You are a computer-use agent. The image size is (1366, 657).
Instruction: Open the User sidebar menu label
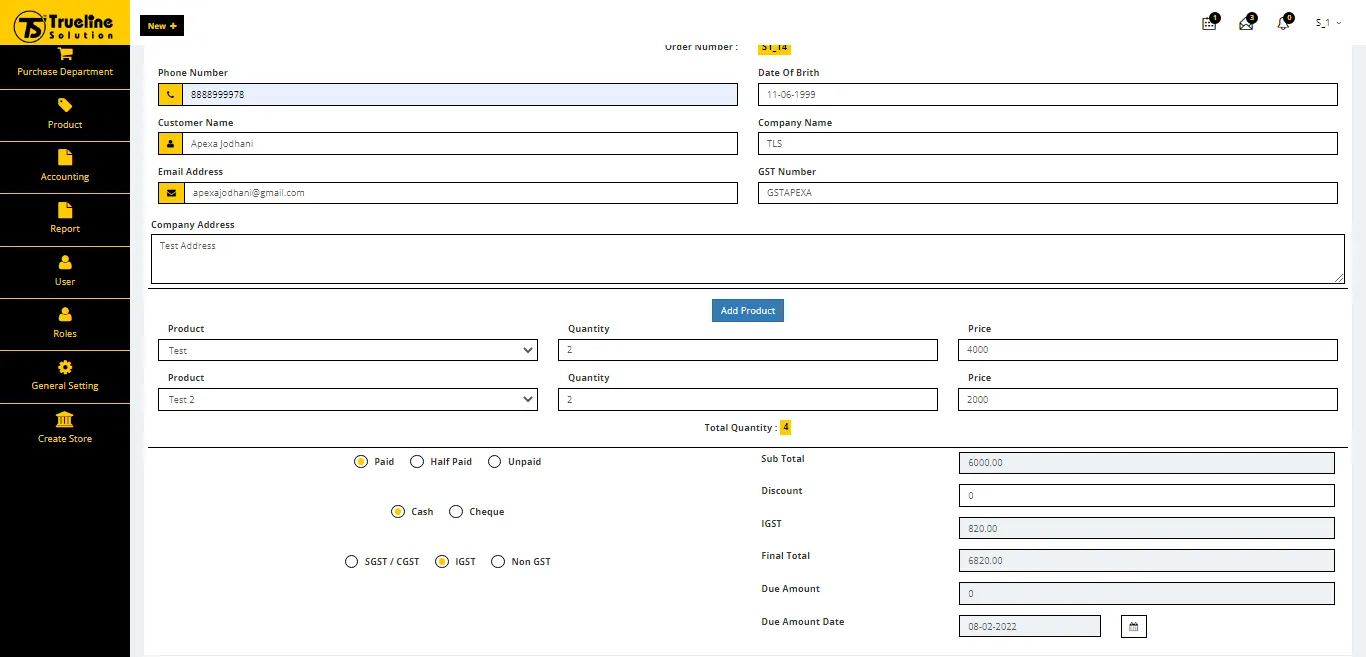pyautogui.click(x=65, y=282)
